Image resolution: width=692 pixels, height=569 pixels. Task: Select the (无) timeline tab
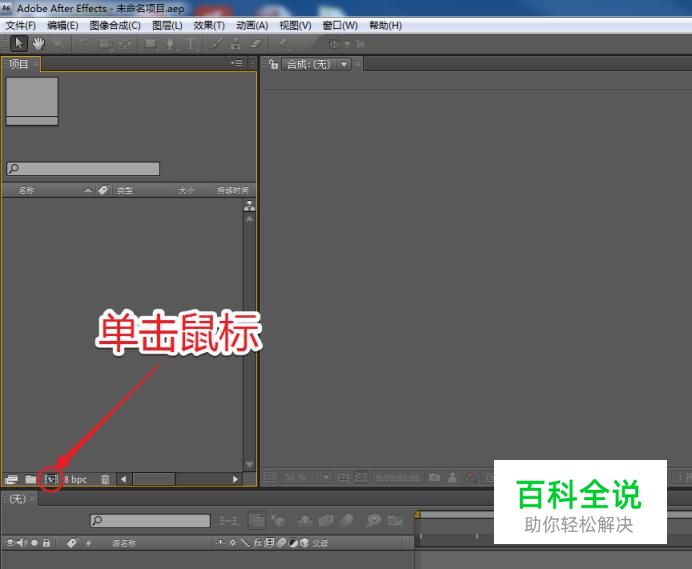pyautogui.click(x=18, y=499)
